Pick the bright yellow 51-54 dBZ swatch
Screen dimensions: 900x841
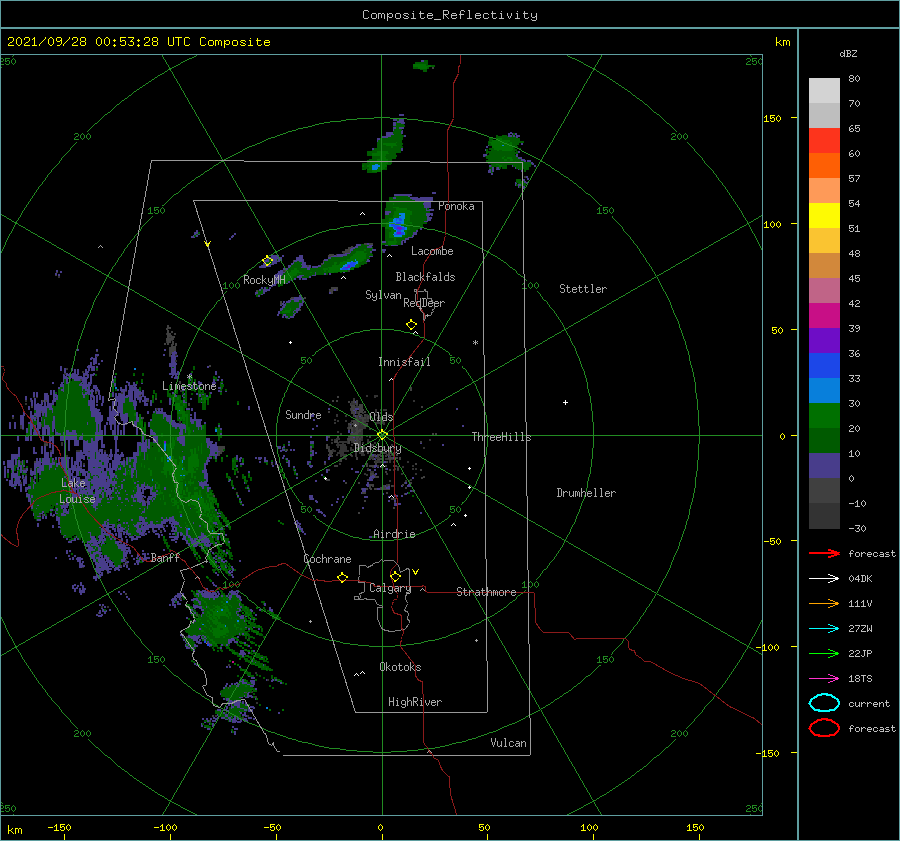pos(824,216)
